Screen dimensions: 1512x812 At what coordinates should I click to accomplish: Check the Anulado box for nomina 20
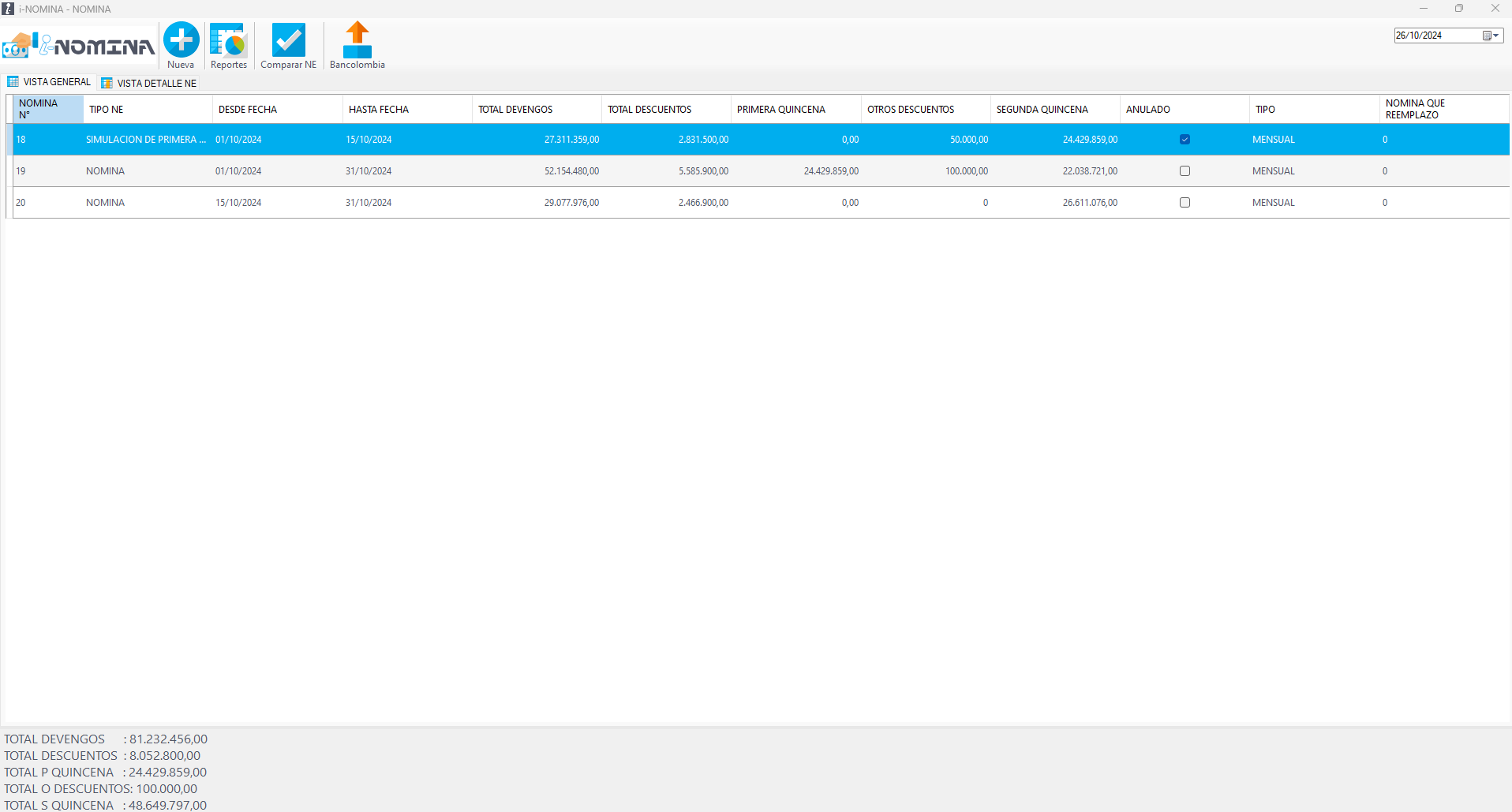coord(1185,203)
